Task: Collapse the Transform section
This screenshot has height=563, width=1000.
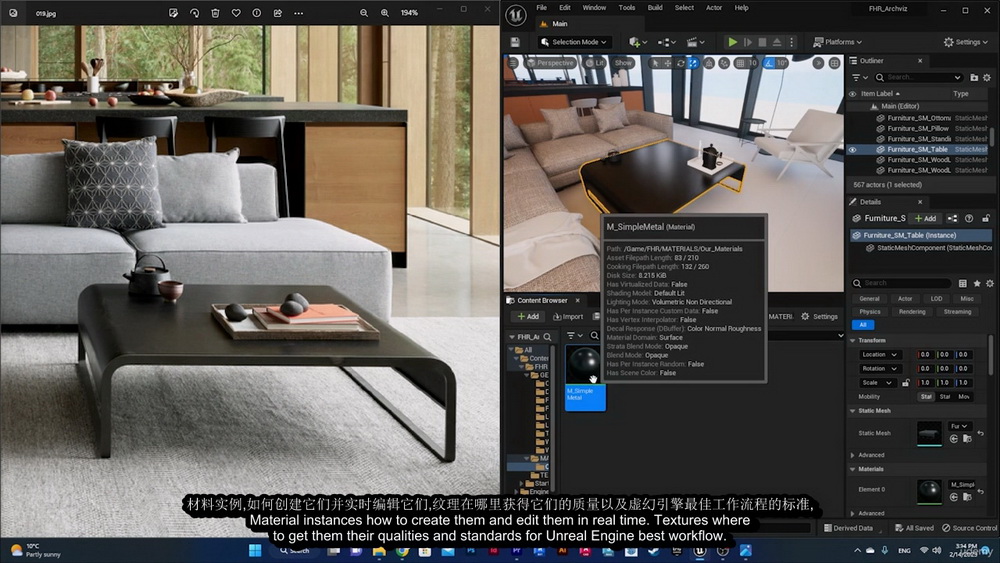Action: [x=853, y=340]
